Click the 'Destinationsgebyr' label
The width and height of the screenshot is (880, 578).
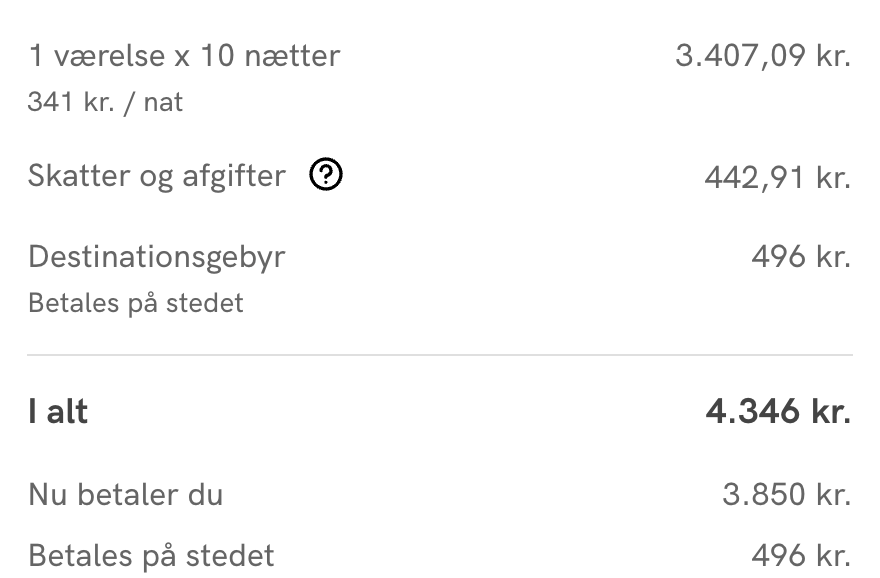157,257
